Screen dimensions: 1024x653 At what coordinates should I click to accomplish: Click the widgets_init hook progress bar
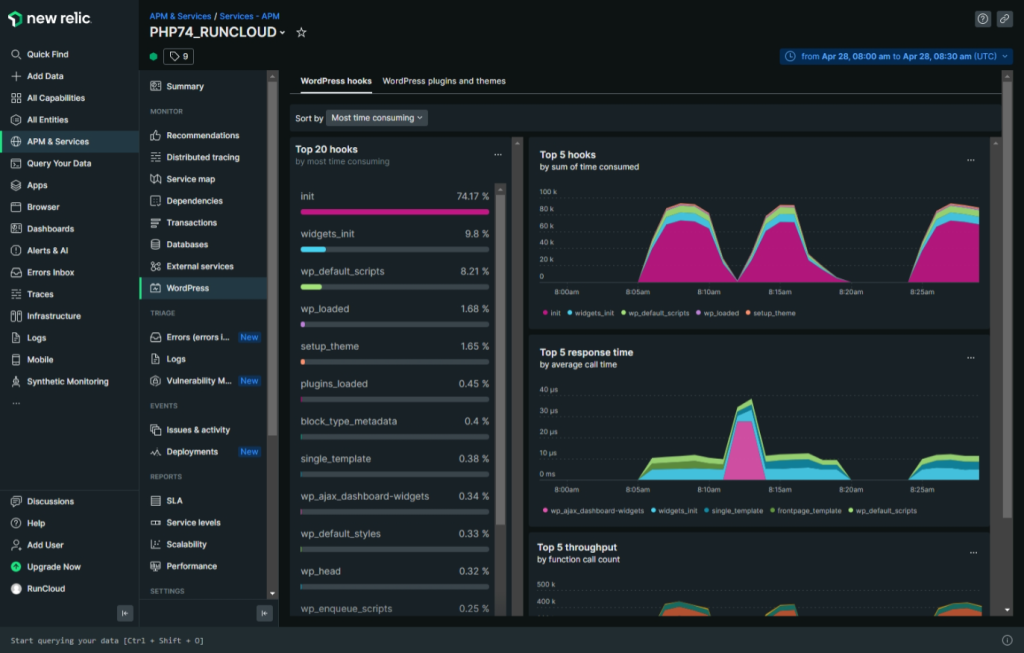[x=394, y=249]
